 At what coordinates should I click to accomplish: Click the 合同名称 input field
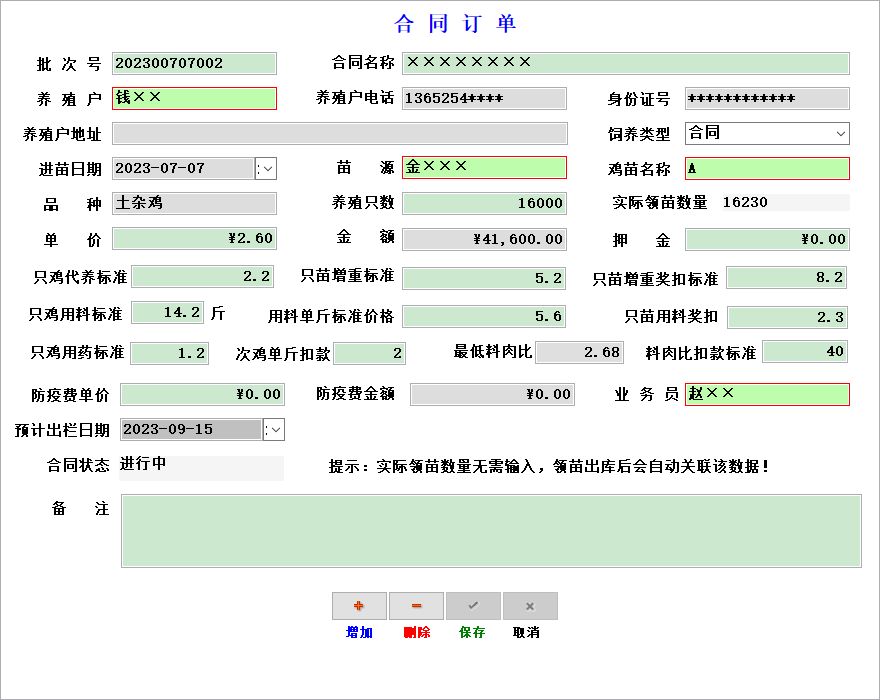click(626, 63)
